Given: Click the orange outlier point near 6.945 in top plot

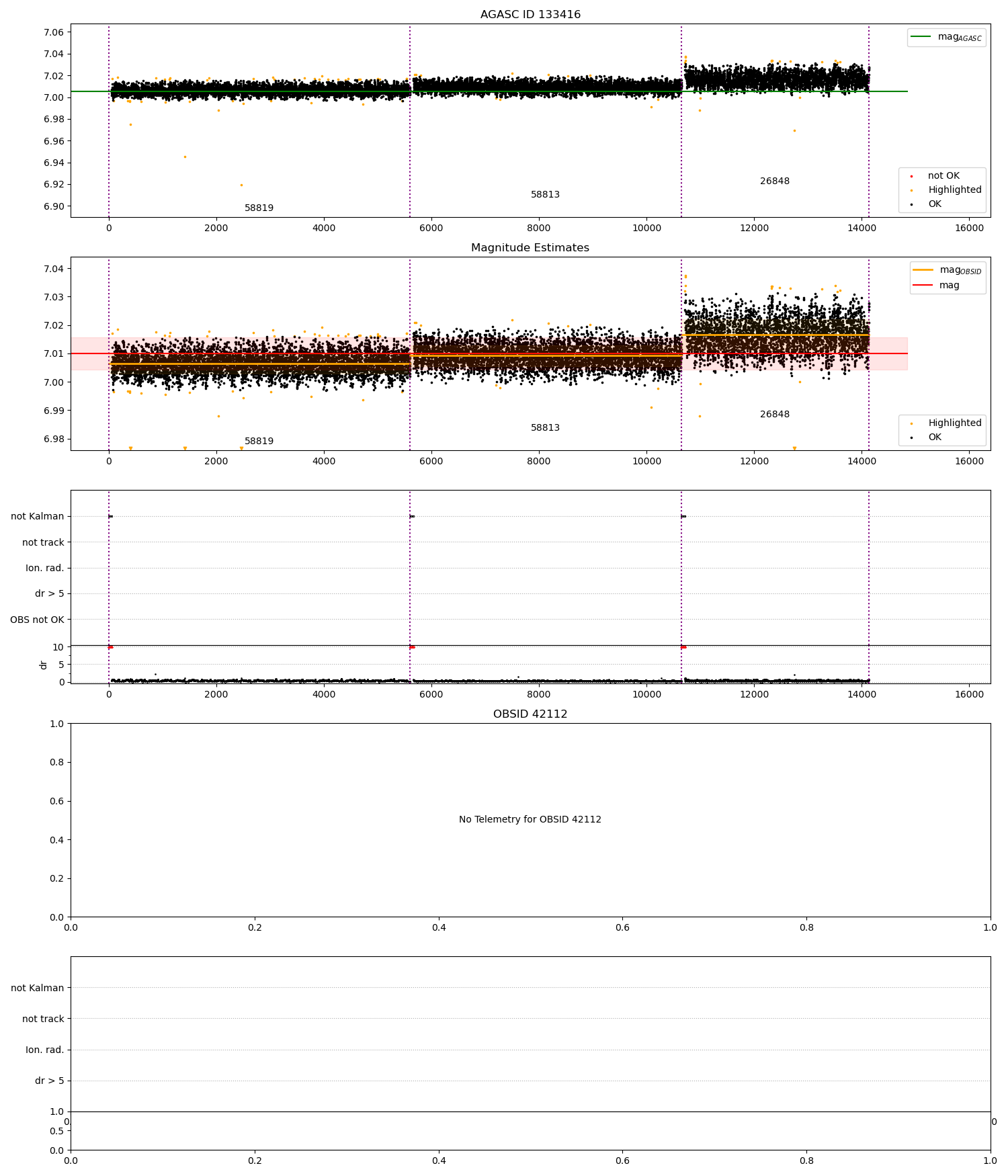Looking at the screenshot, I should pos(185,157).
